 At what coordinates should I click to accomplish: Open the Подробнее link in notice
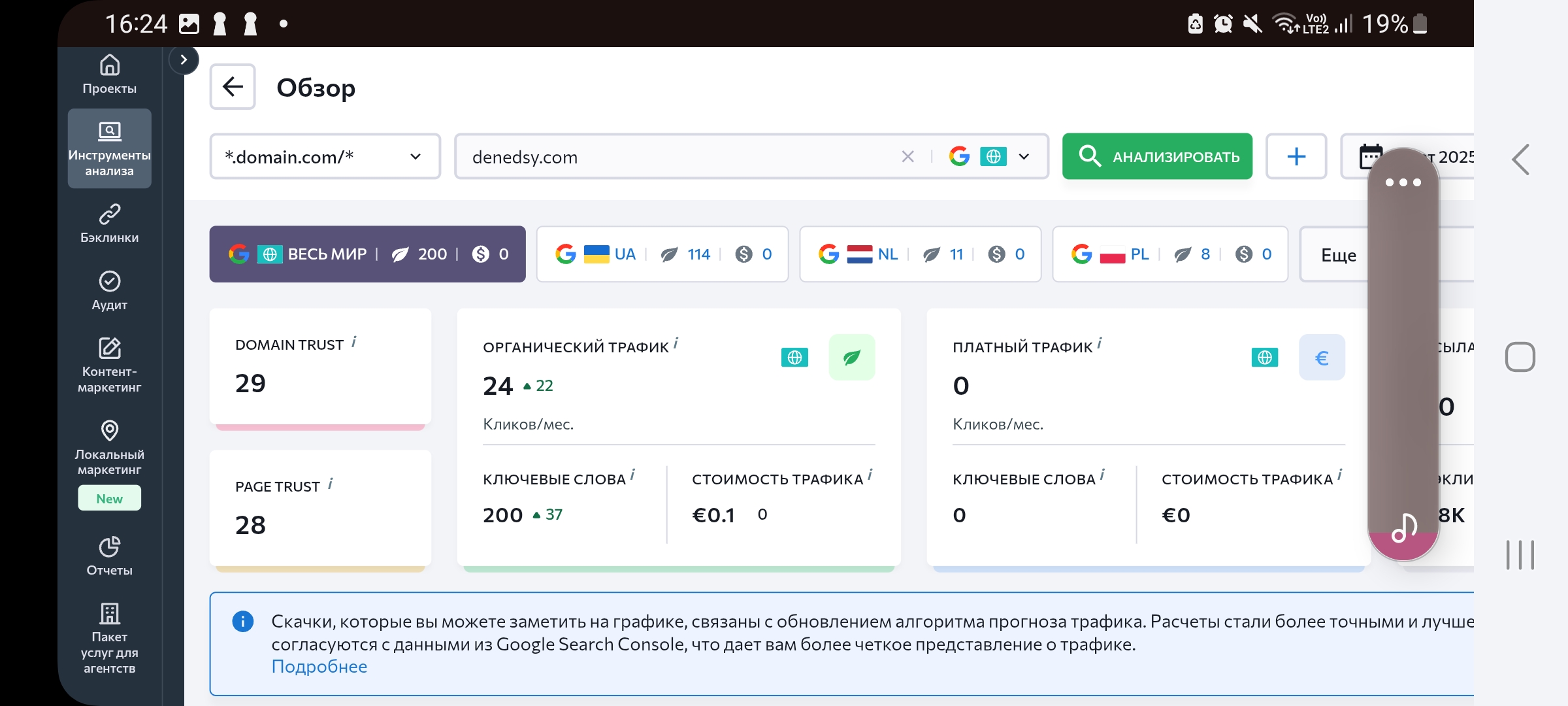[319, 667]
